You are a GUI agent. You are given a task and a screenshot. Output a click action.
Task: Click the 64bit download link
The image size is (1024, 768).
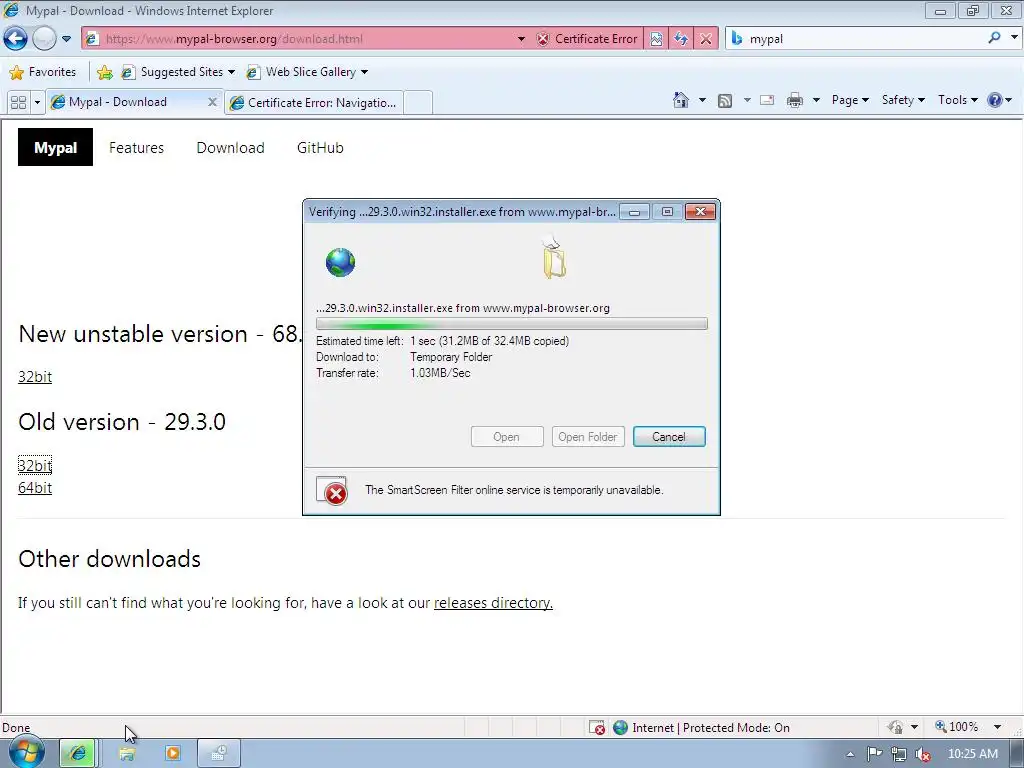pyautogui.click(x=35, y=488)
